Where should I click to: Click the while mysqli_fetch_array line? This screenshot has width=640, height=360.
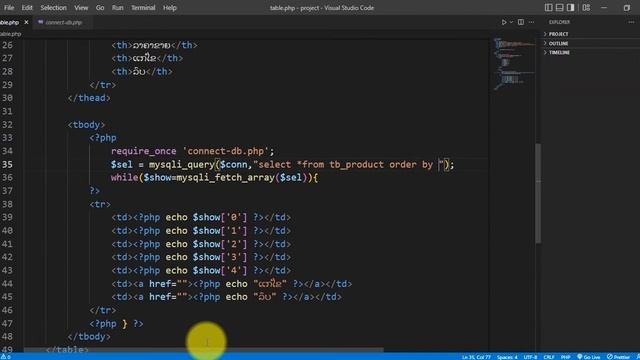pos(214,178)
